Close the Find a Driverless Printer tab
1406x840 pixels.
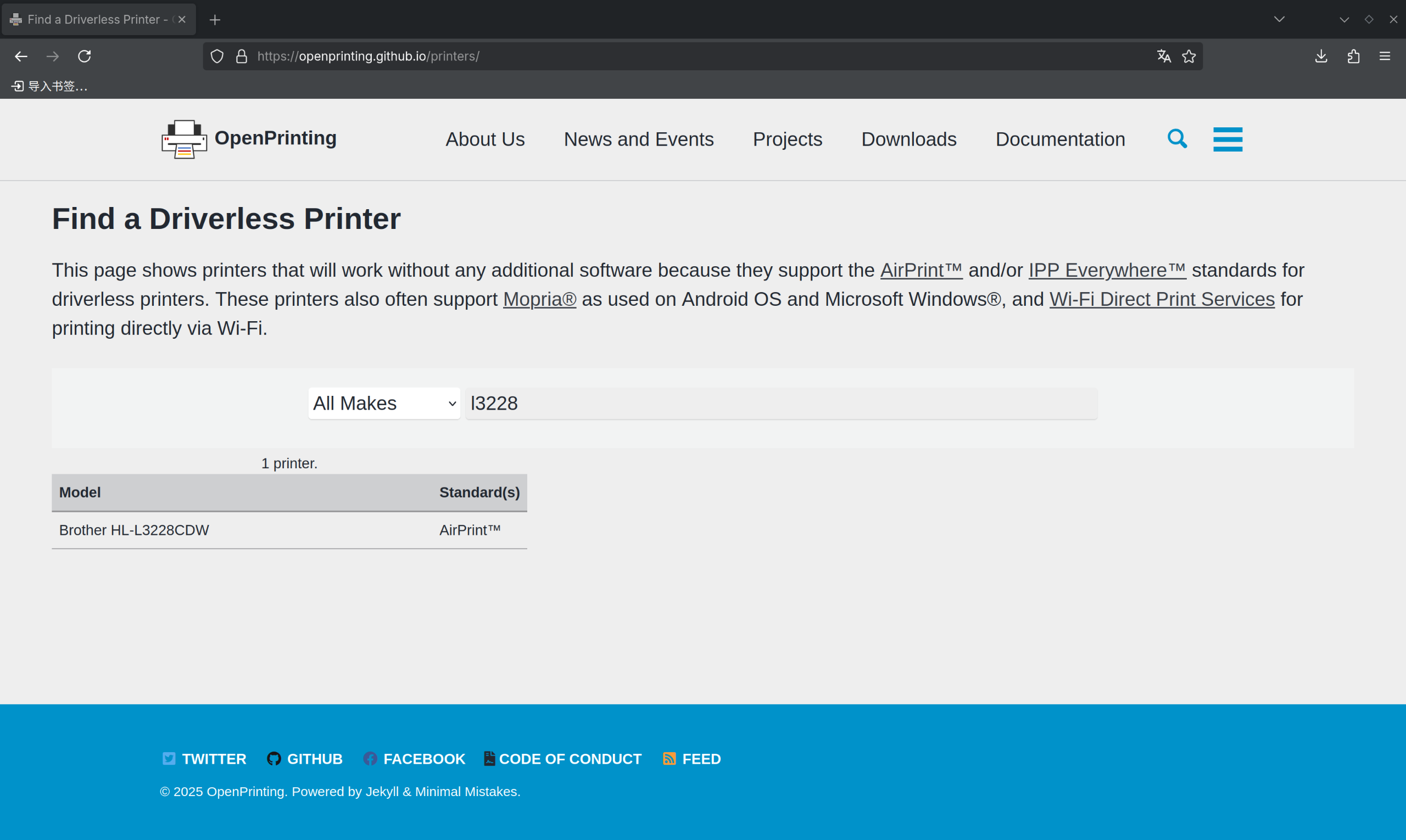pyautogui.click(x=182, y=19)
